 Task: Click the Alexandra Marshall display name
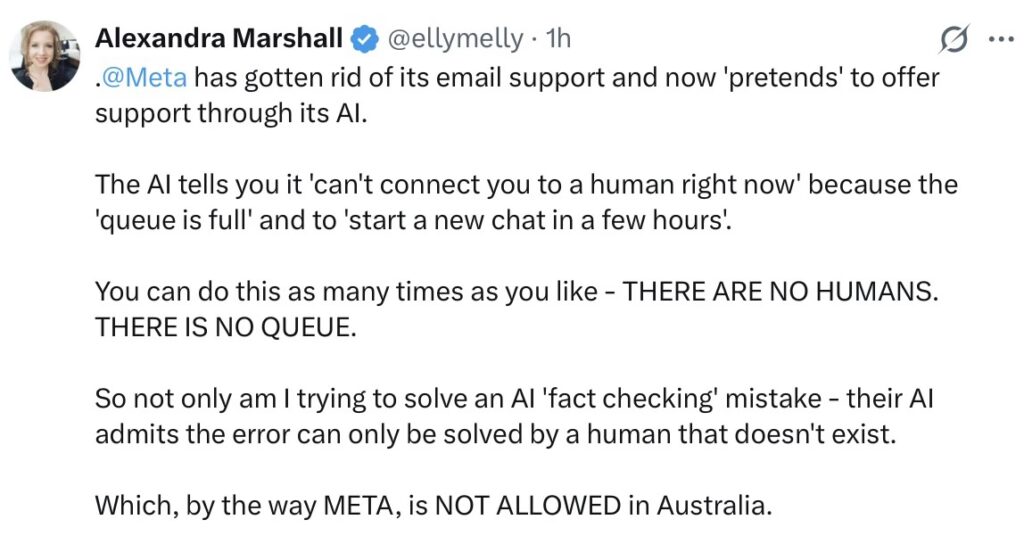219,39
